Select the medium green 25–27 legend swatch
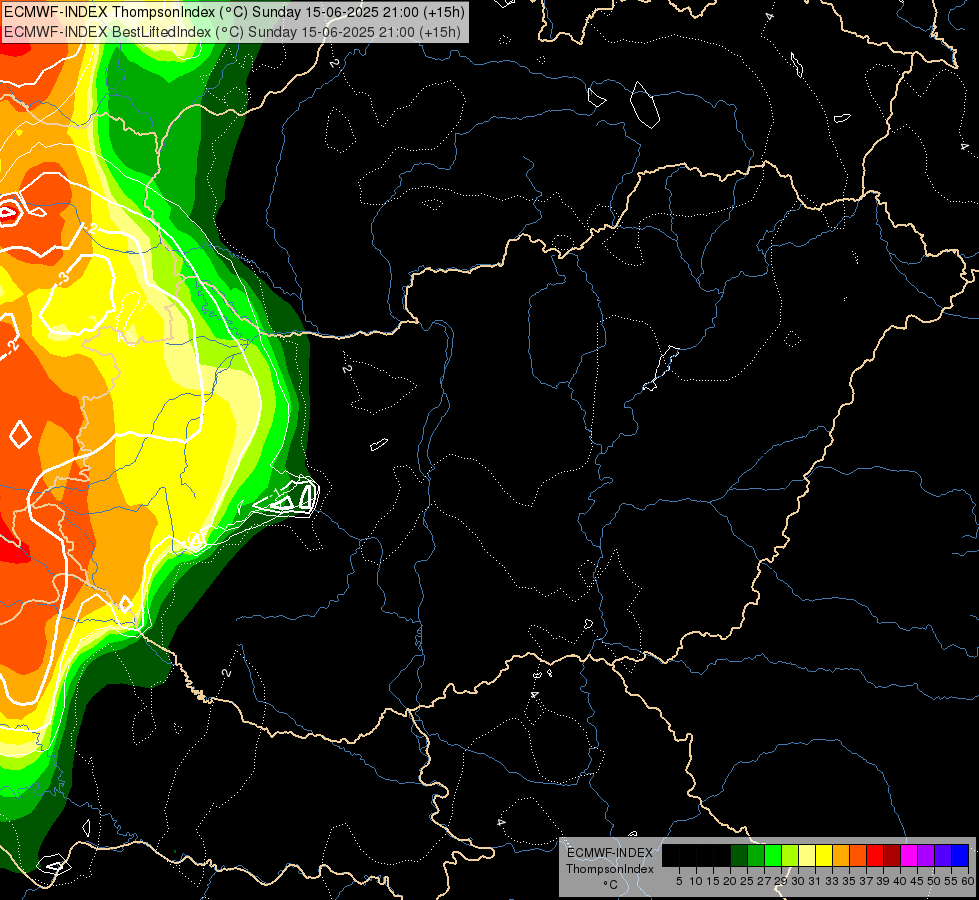The height and width of the screenshot is (900, 979). click(x=756, y=856)
